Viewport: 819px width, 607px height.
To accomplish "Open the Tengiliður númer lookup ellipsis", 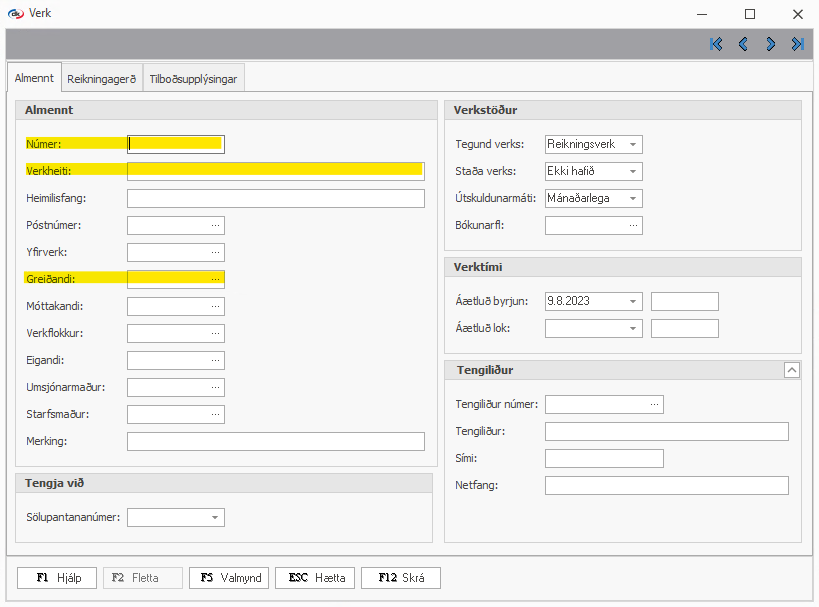I will coord(653,404).
